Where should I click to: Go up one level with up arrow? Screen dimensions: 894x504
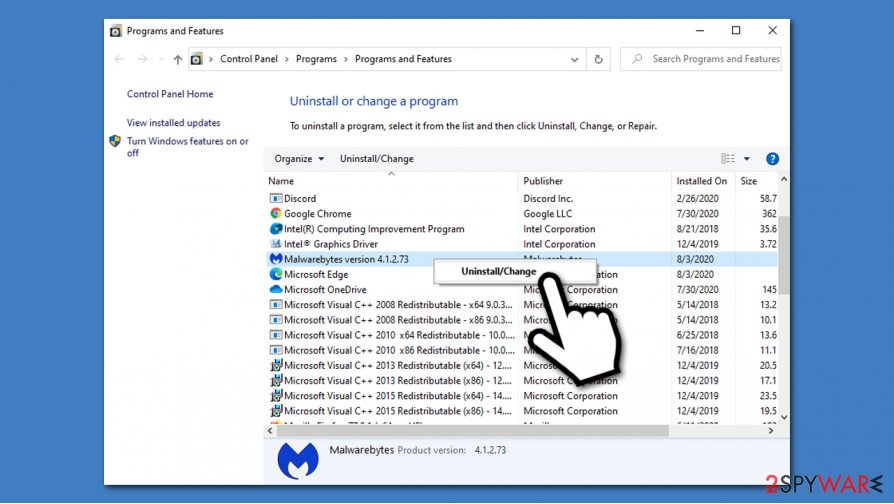177,59
